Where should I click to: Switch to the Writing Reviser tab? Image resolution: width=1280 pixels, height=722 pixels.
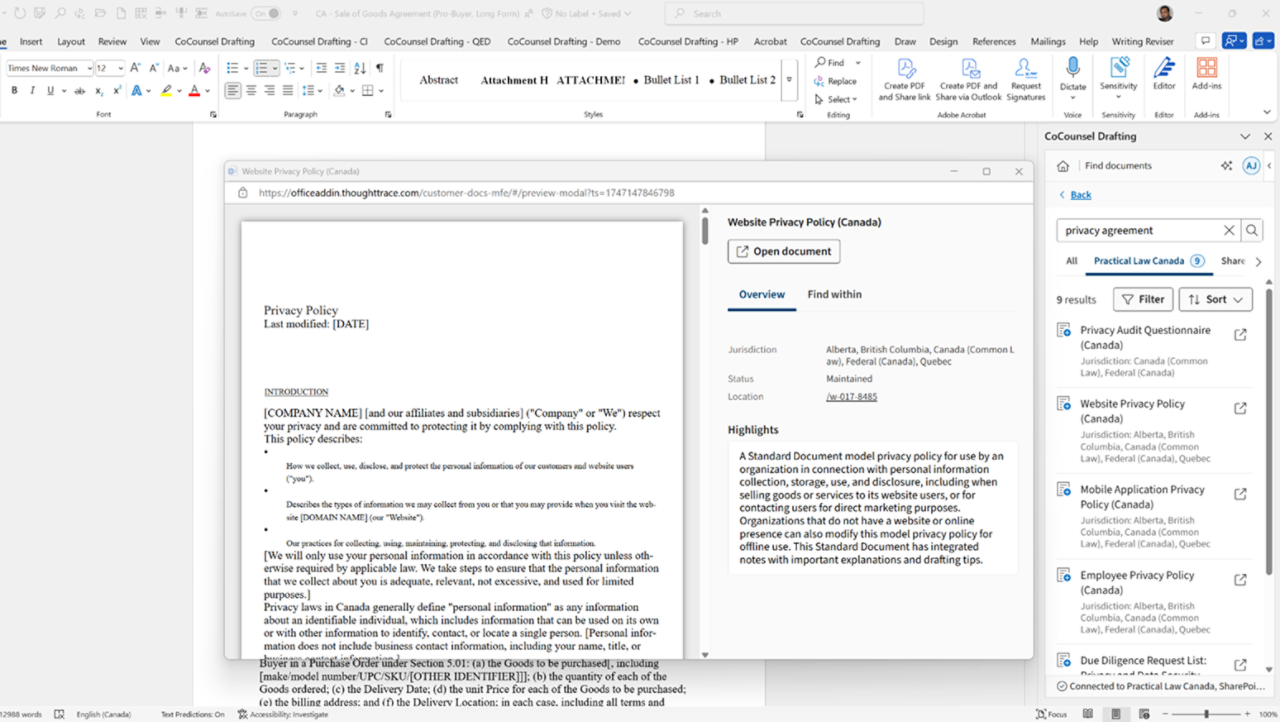tap(1143, 42)
